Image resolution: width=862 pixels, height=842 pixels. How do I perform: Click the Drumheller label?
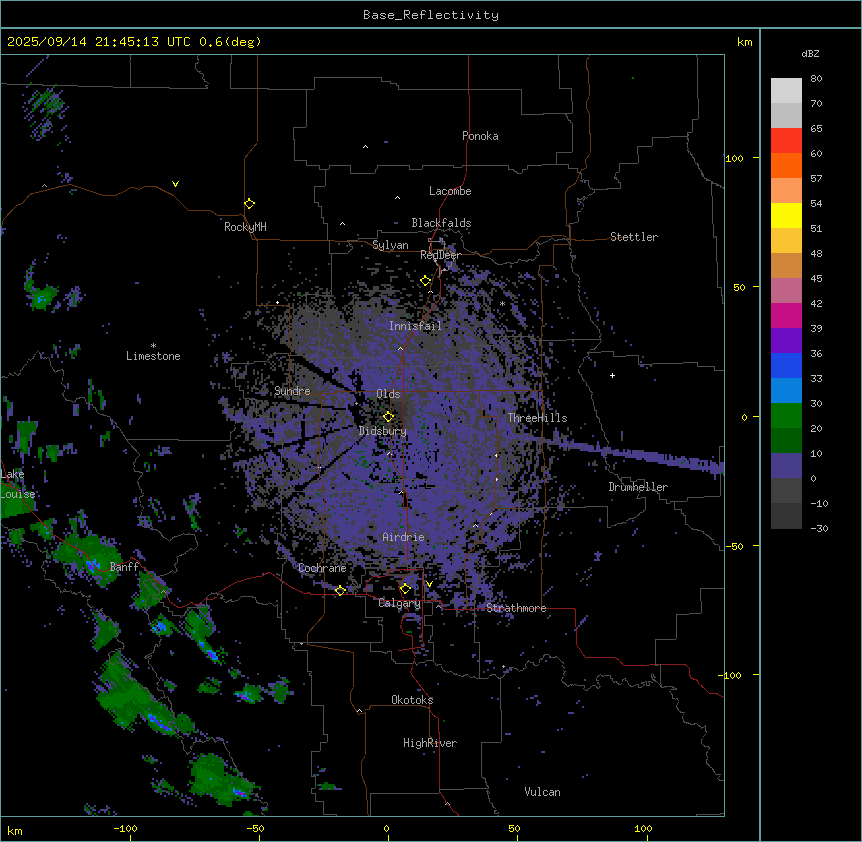coord(638,487)
